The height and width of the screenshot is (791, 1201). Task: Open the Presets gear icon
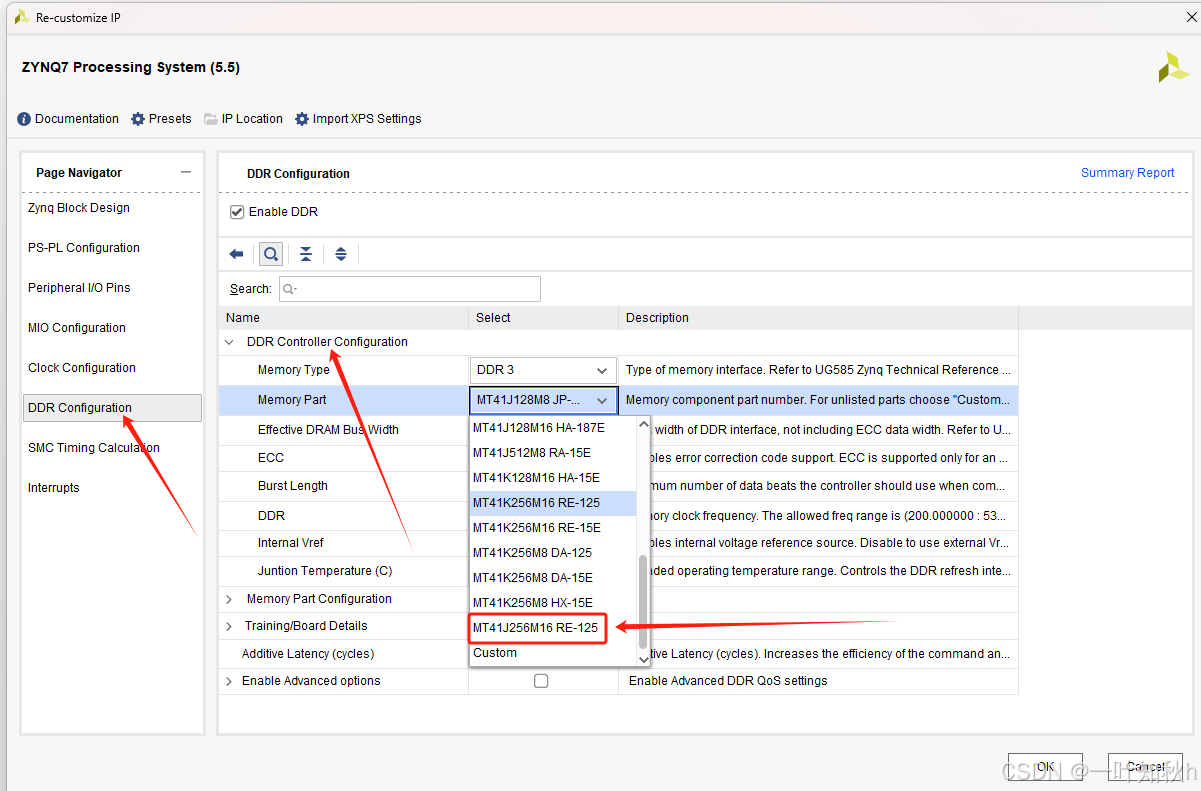pos(138,119)
